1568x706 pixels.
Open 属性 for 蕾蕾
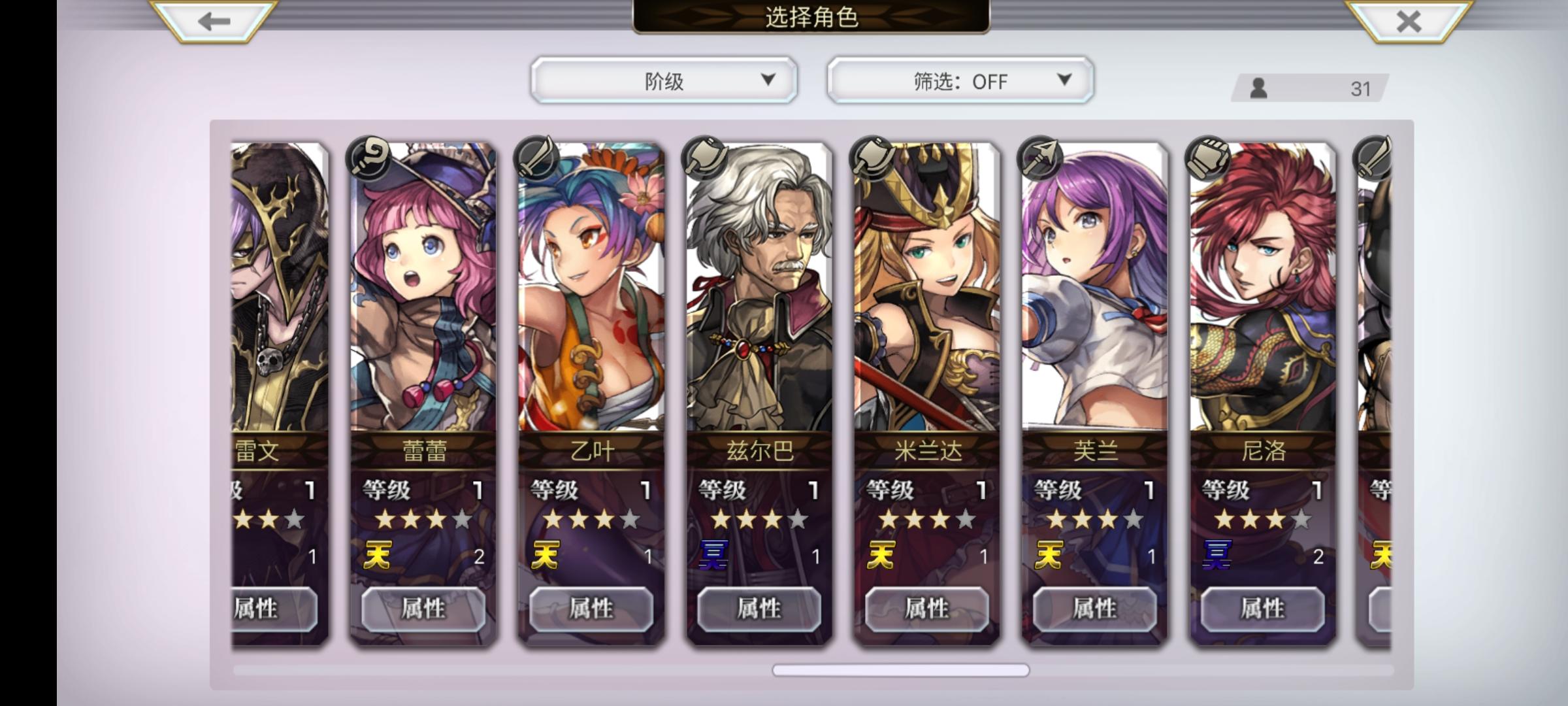423,609
